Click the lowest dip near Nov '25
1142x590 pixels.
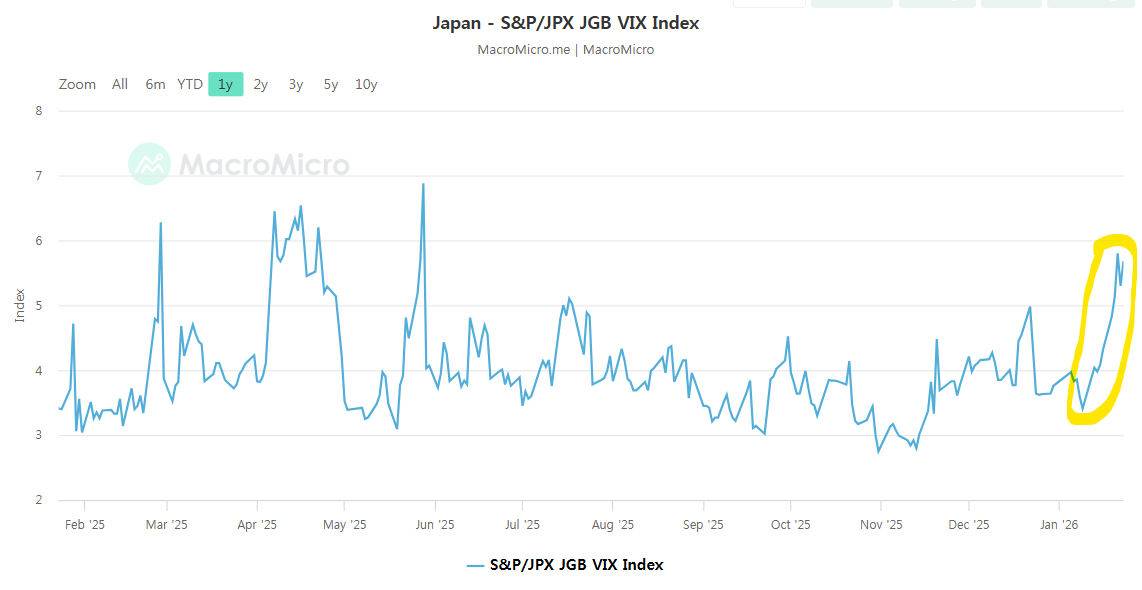click(879, 452)
